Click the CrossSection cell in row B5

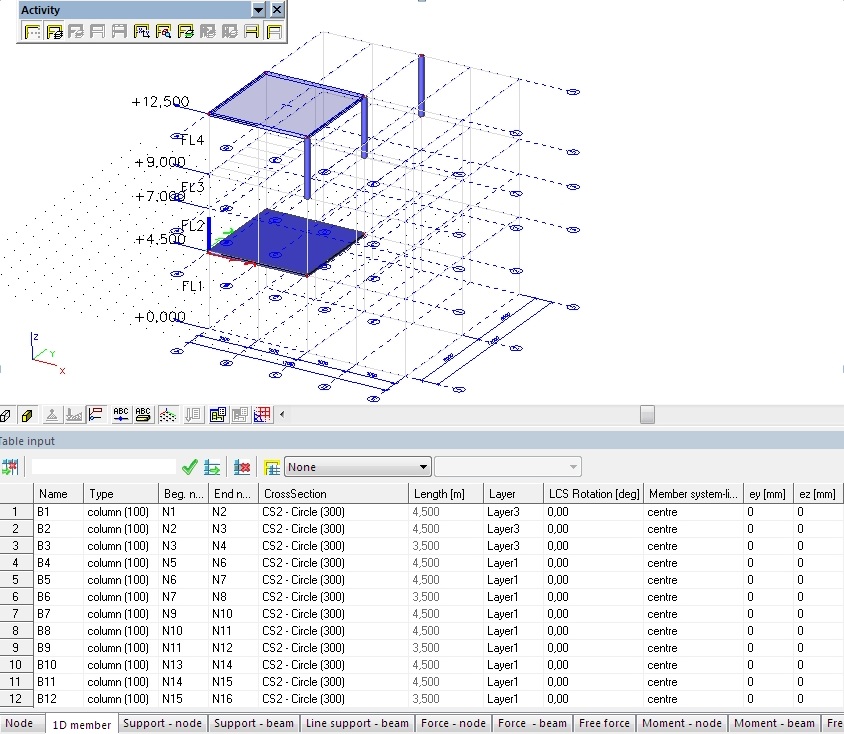(334, 580)
